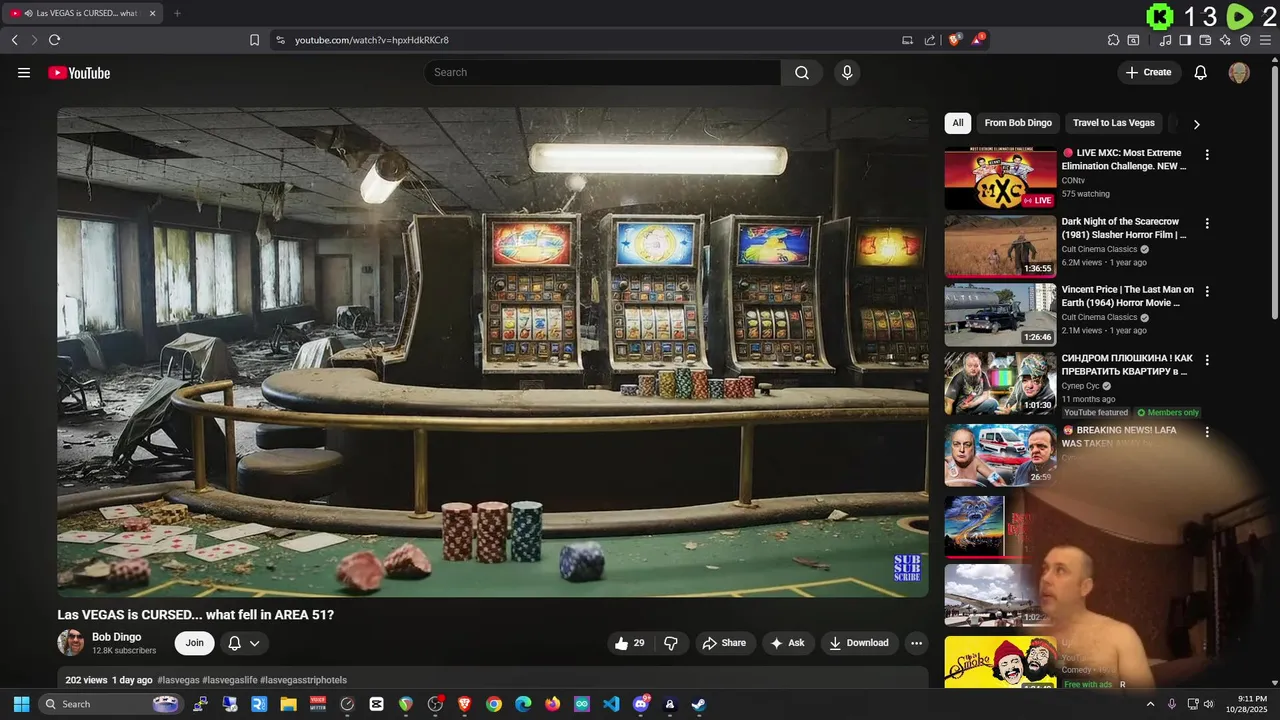
Task: Open Brave playlist music-note icon
Action: pos(1165,40)
